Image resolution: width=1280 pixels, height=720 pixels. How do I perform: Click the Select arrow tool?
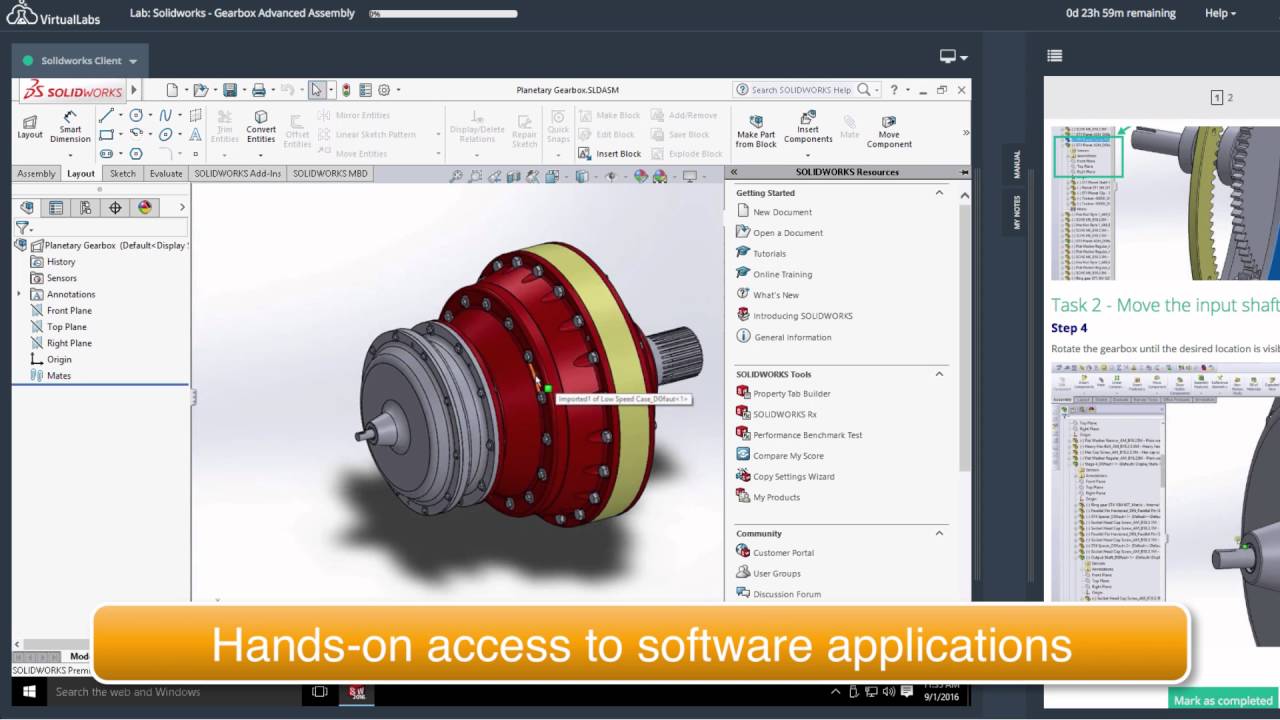click(x=317, y=90)
